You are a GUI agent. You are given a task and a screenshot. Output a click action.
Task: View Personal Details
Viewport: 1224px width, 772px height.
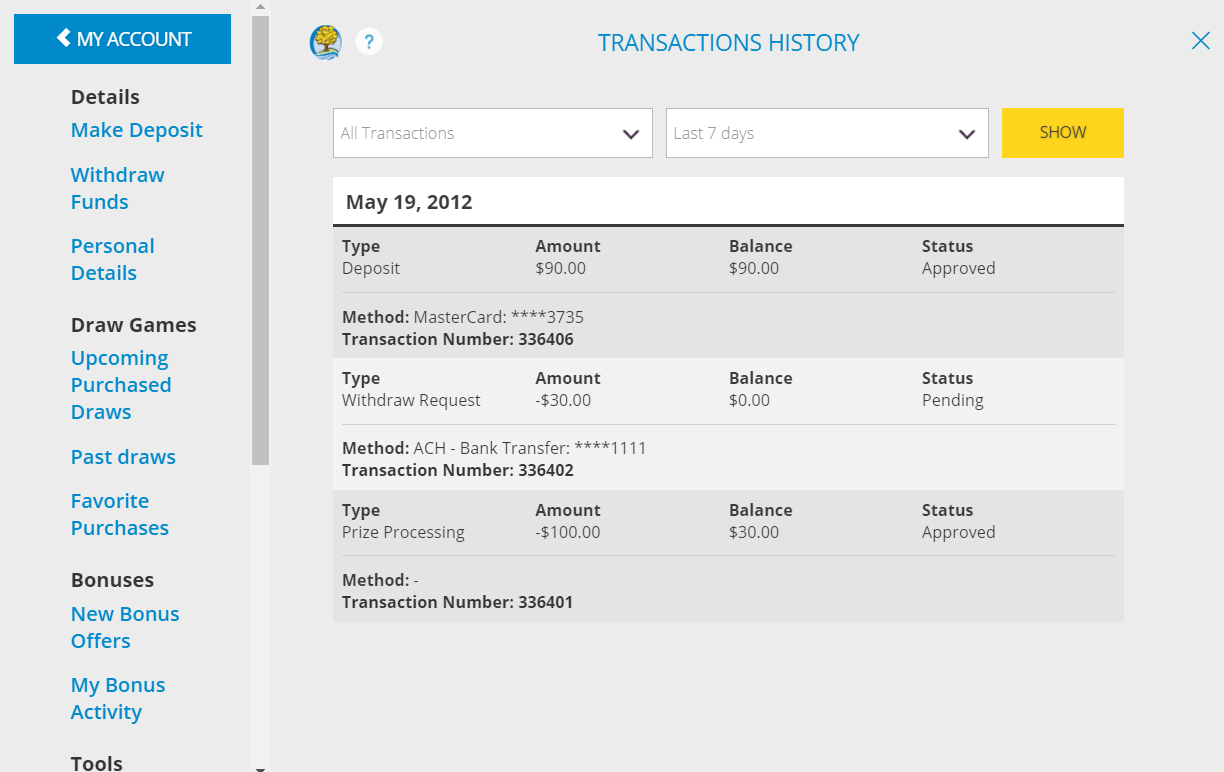pyautogui.click(x=112, y=259)
